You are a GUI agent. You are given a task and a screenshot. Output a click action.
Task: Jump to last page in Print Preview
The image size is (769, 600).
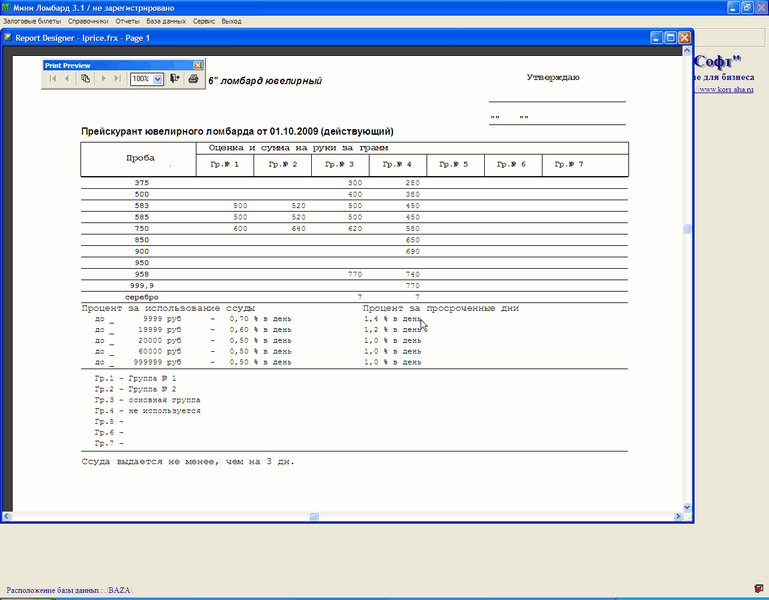[x=117, y=78]
